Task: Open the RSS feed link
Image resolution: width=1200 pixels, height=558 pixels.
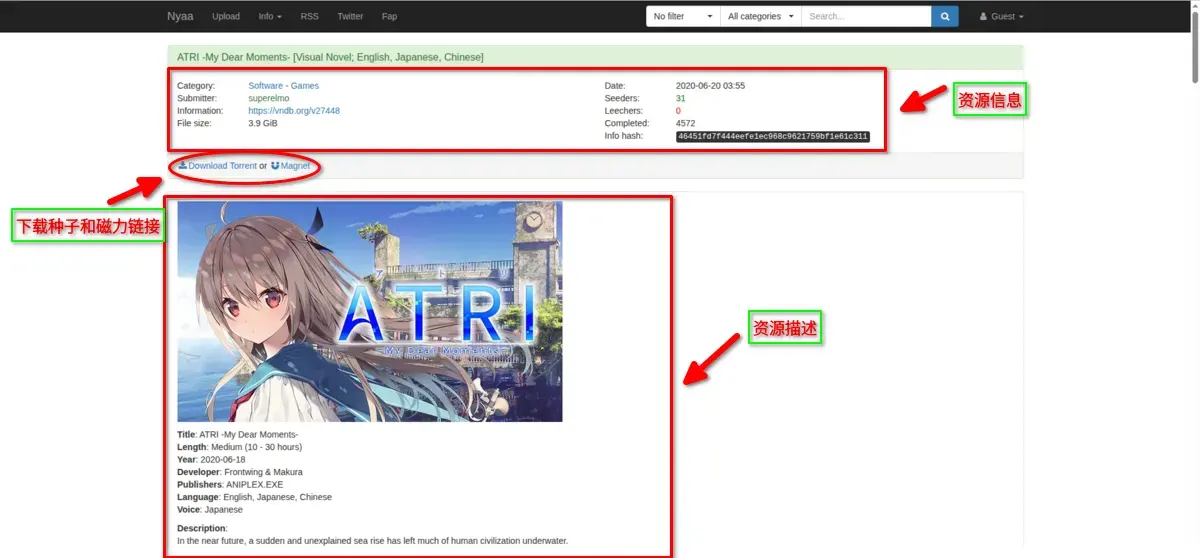Action: pyautogui.click(x=309, y=16)
